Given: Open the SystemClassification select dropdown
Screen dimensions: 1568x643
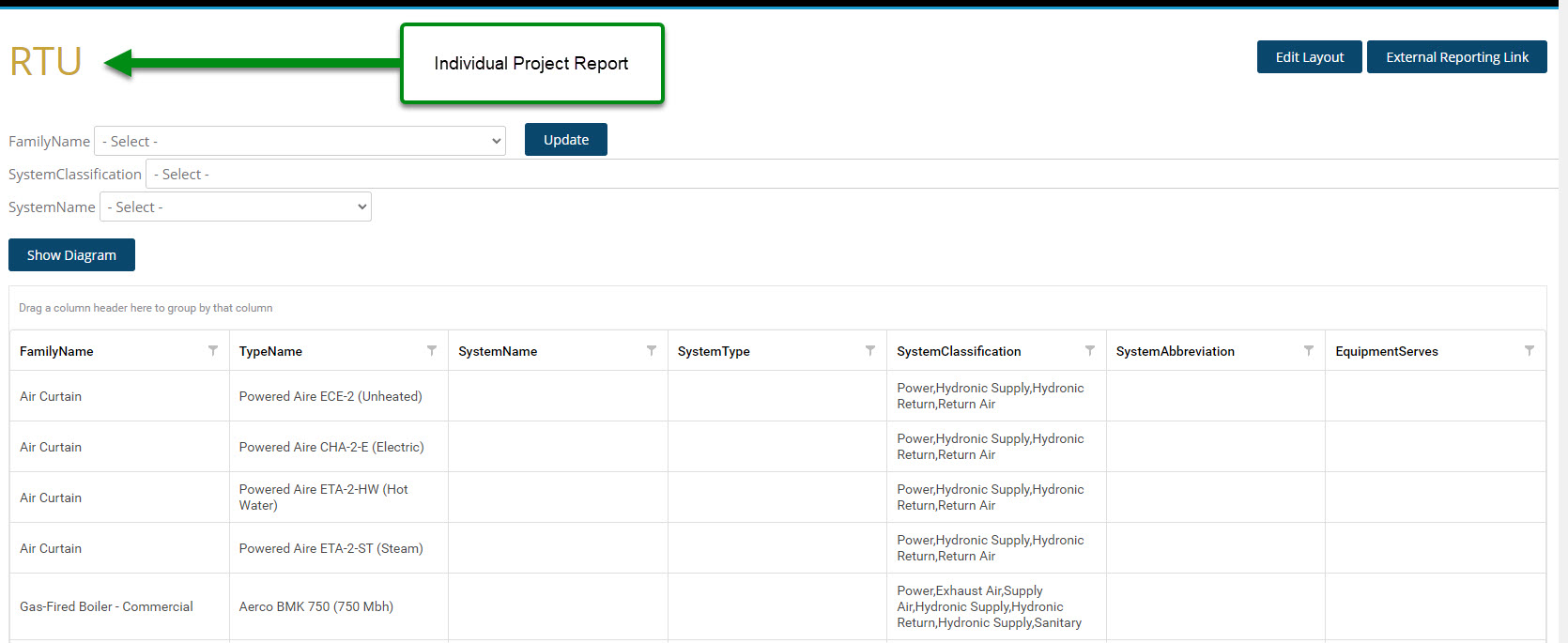Looking at the screenshot, I should coord(845,175).
